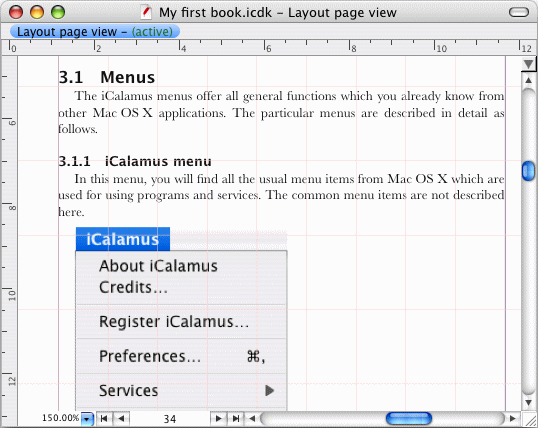Screen dimensions: 538x428
Task: Select the Layout page view tab
Action: [x=95, y=32]
